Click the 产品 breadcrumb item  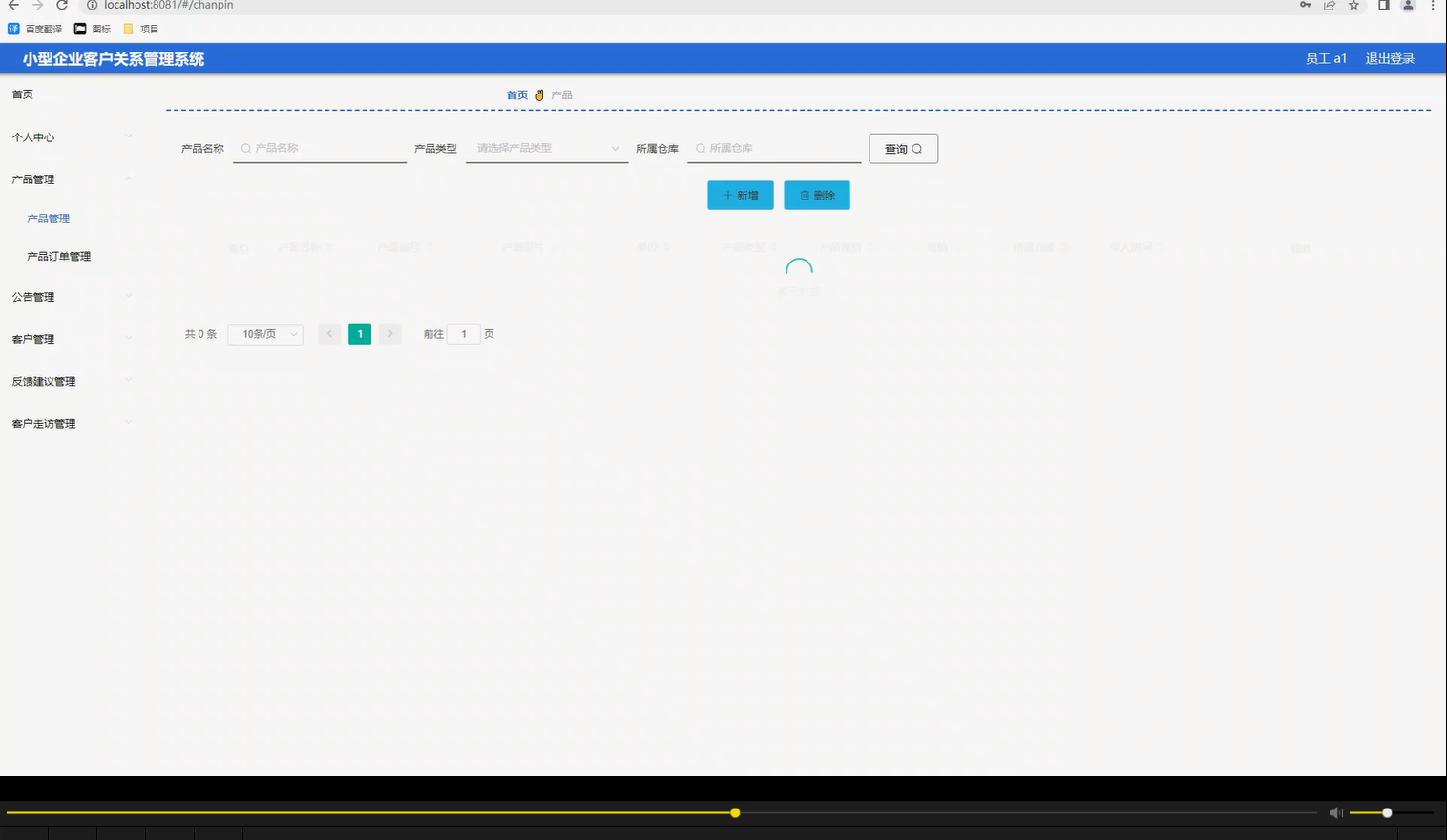561,95
